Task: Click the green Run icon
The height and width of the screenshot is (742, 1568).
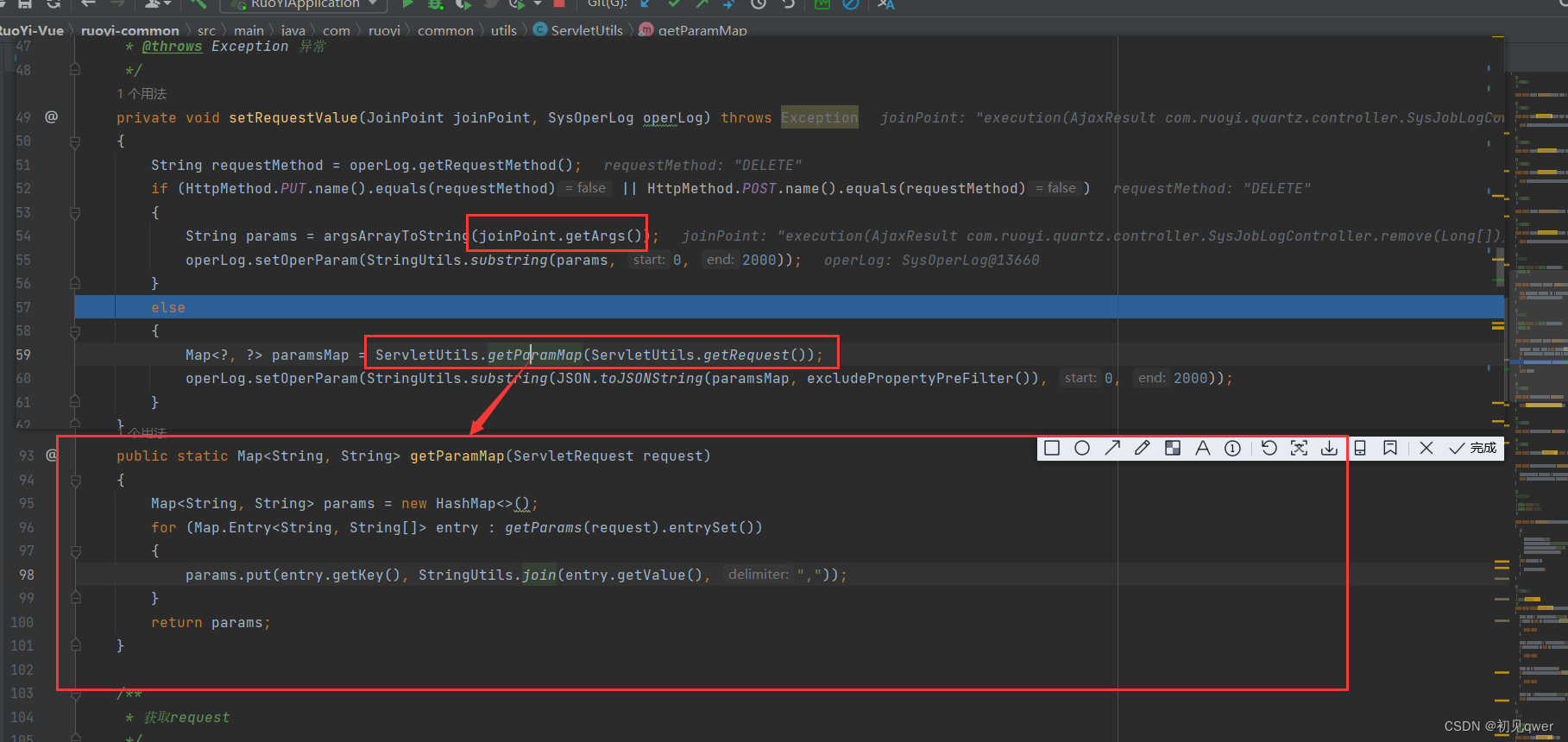Action: [408, 4]
